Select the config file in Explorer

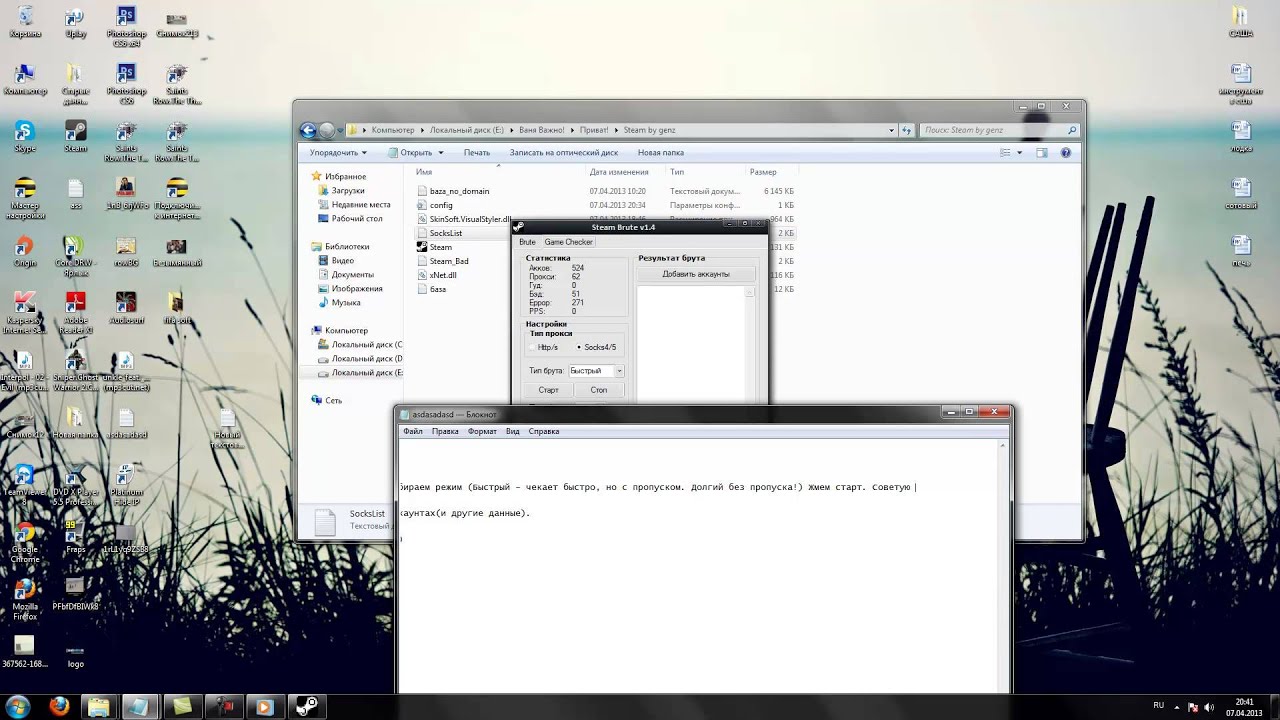441,205
